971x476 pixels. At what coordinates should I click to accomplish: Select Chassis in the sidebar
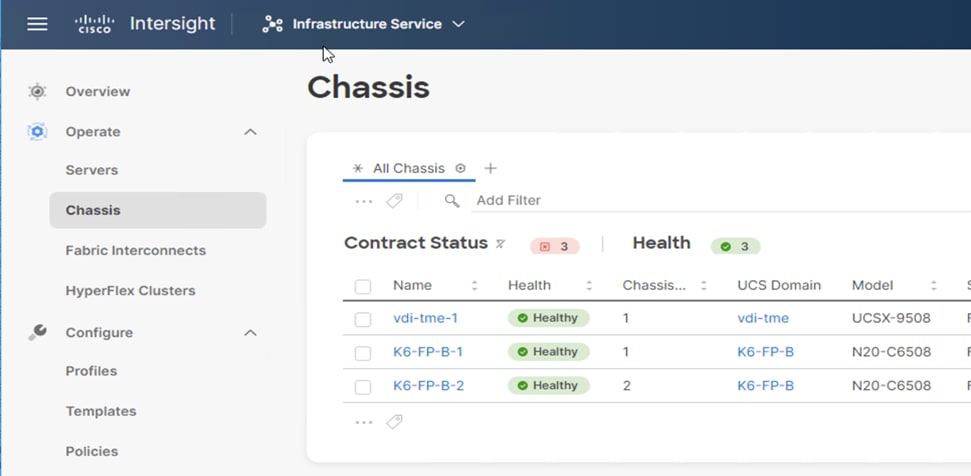click(158, 210)
